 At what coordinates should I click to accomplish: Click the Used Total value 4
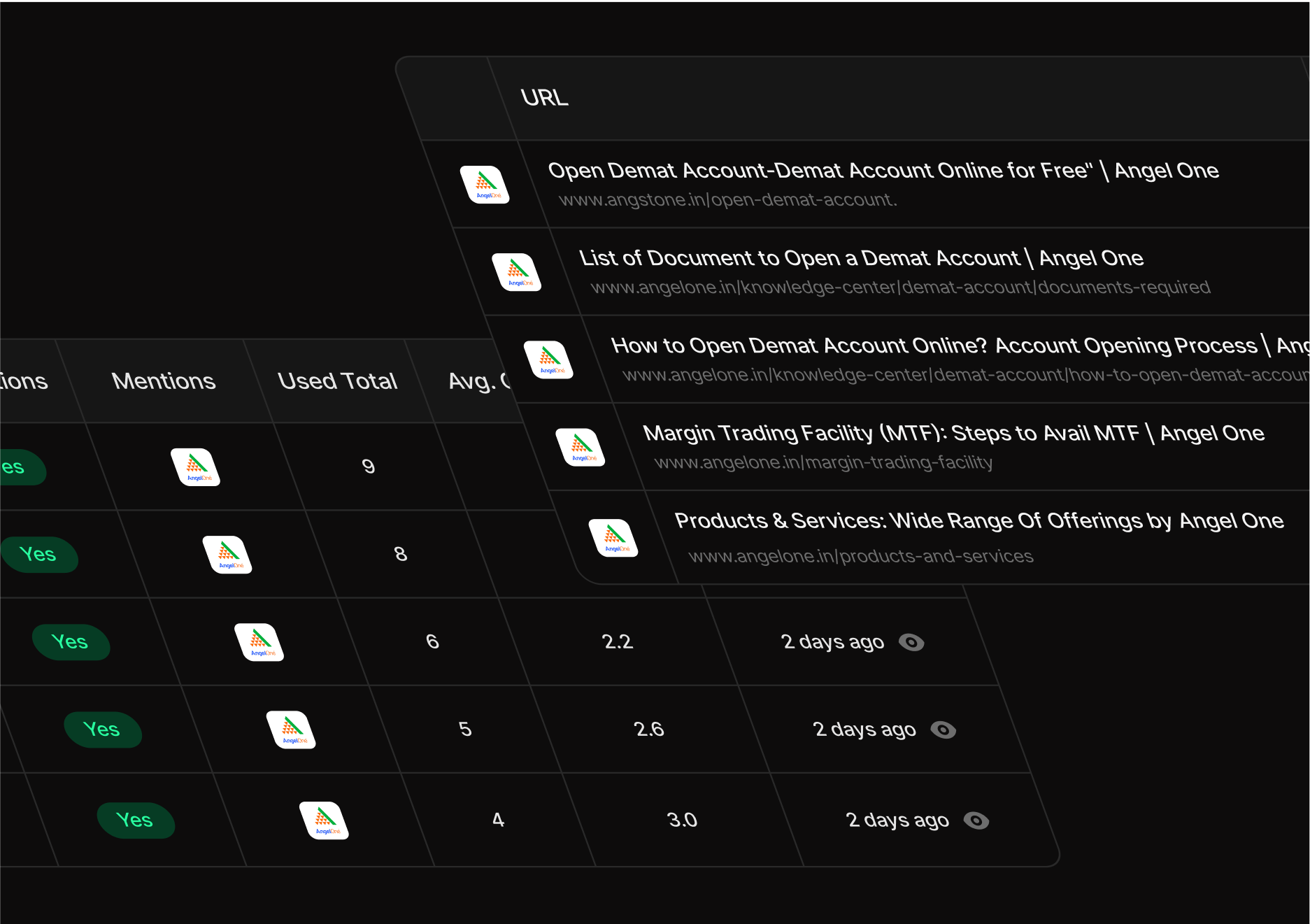tap(498, 820)
